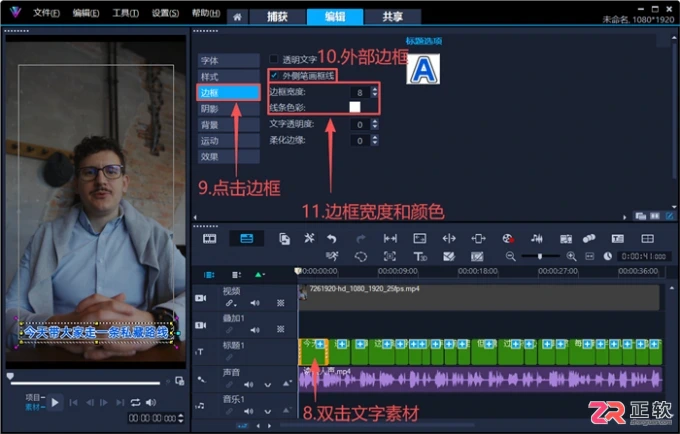Open the 编辑 menu in menu bar
680x434 pixels.
coord(85,13)
